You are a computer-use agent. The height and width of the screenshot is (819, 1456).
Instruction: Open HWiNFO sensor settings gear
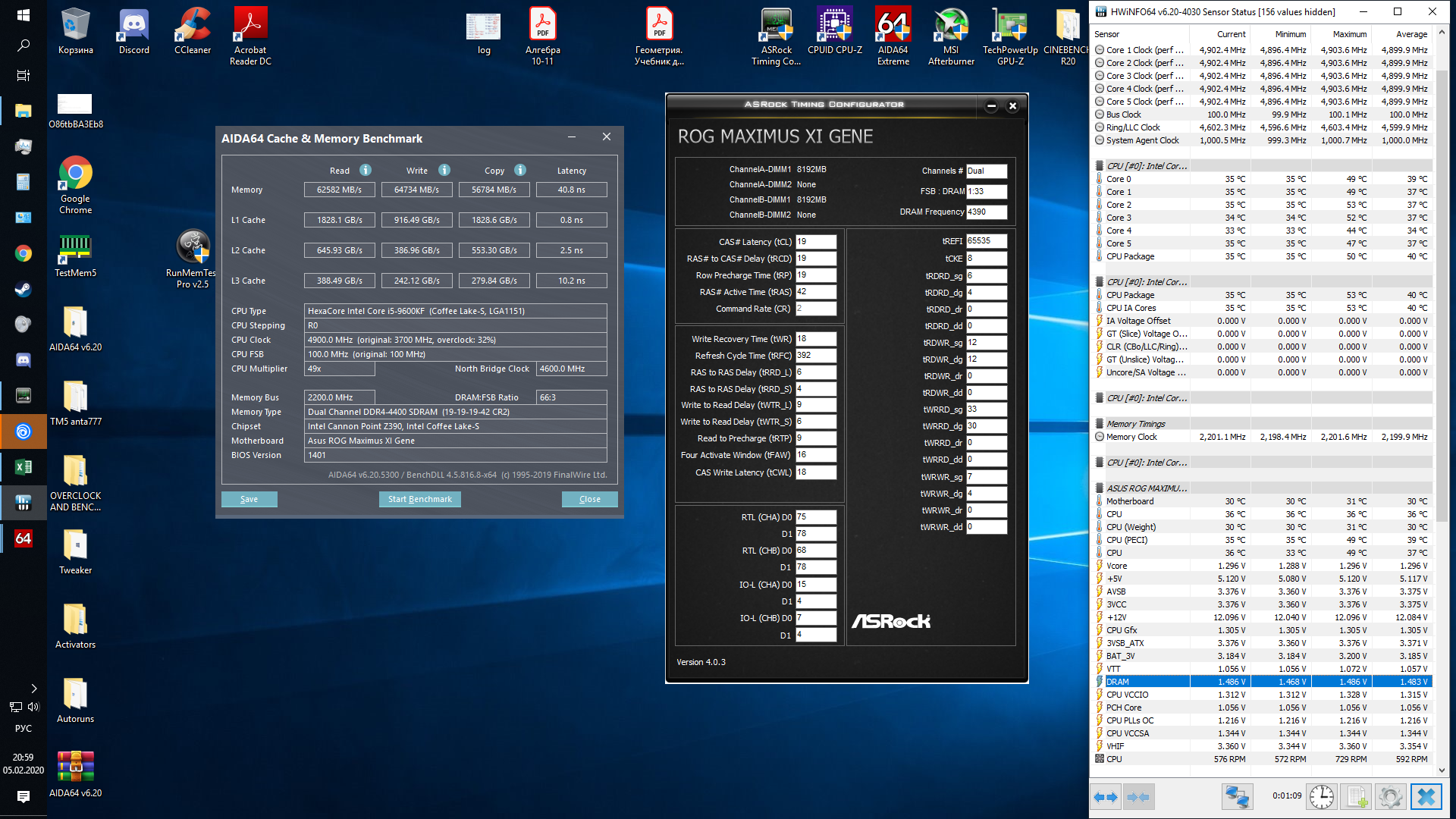point(1390,797)
